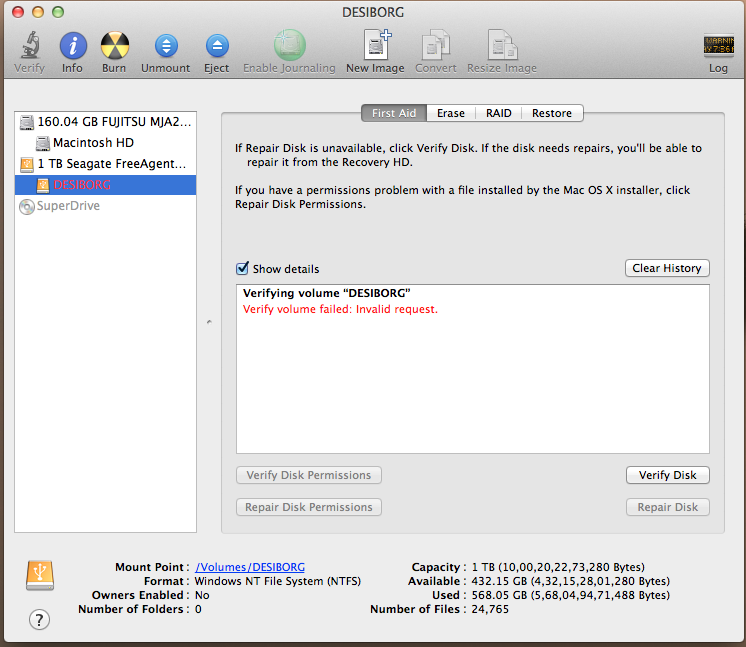Open the /Volumes/DESIBORG mount point link
Screen dimensions: 746x647
pos(250,567)
